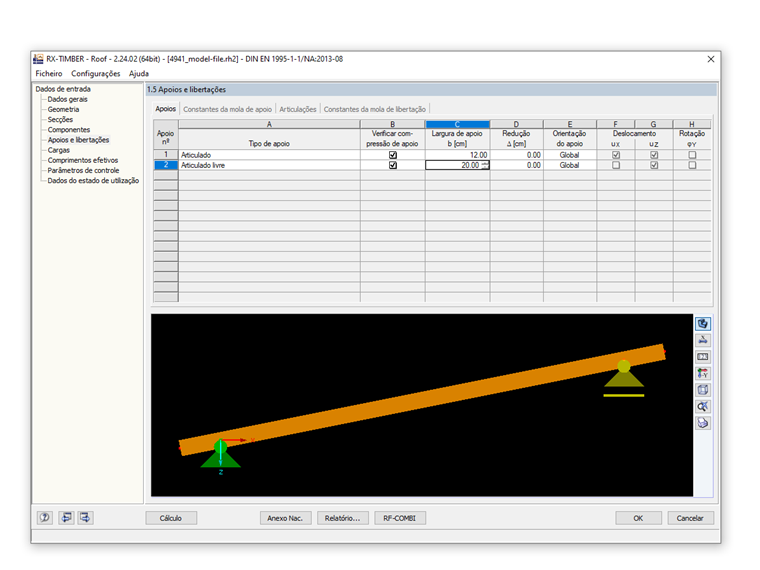760x570 pixels.
Task: Click column C header
Action: click(458, 124)
